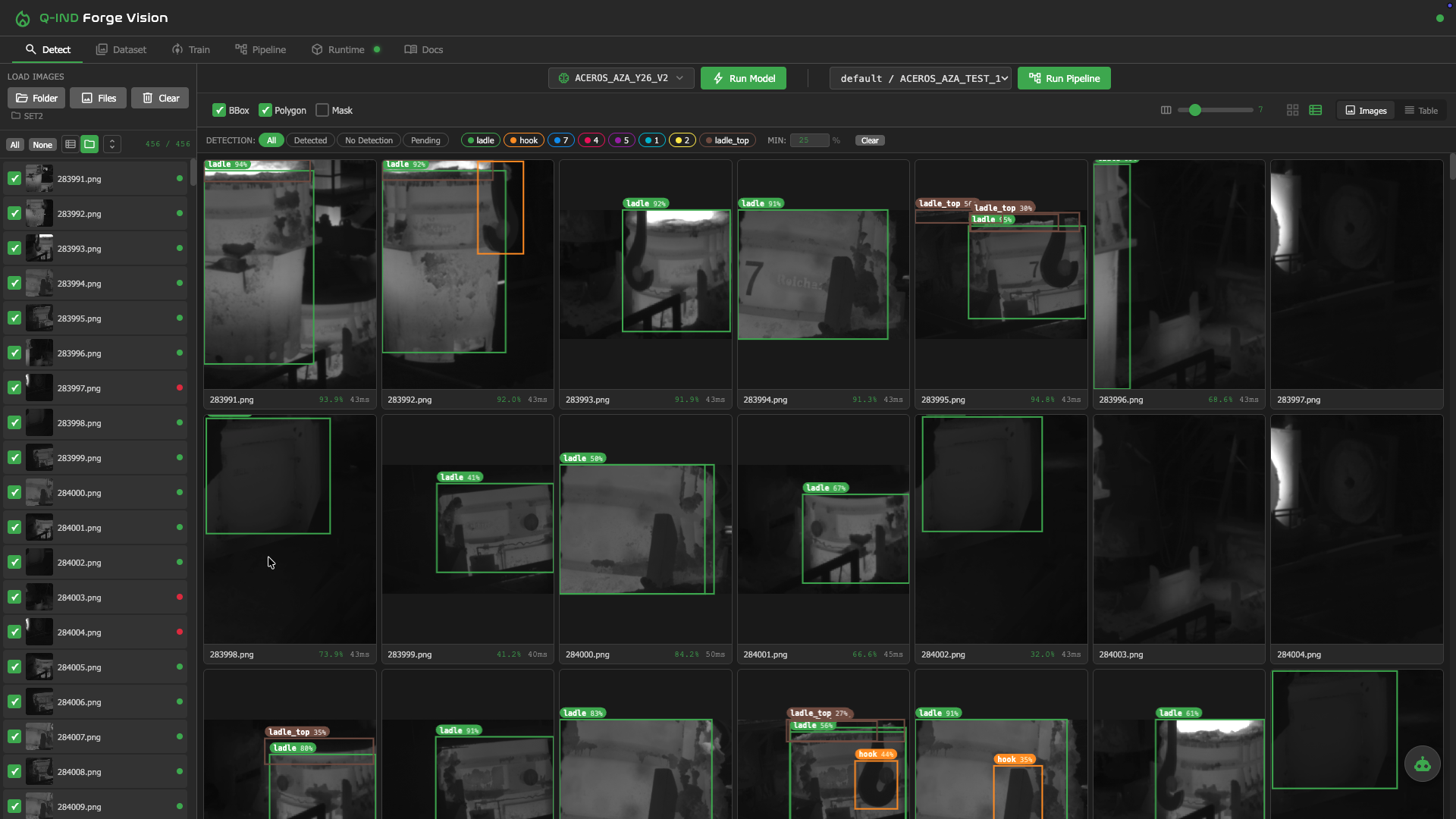Image resolution: width=1456 pixels, height=819 pixels.
Task: Open the Dataset tab
Action: point(121,50)
